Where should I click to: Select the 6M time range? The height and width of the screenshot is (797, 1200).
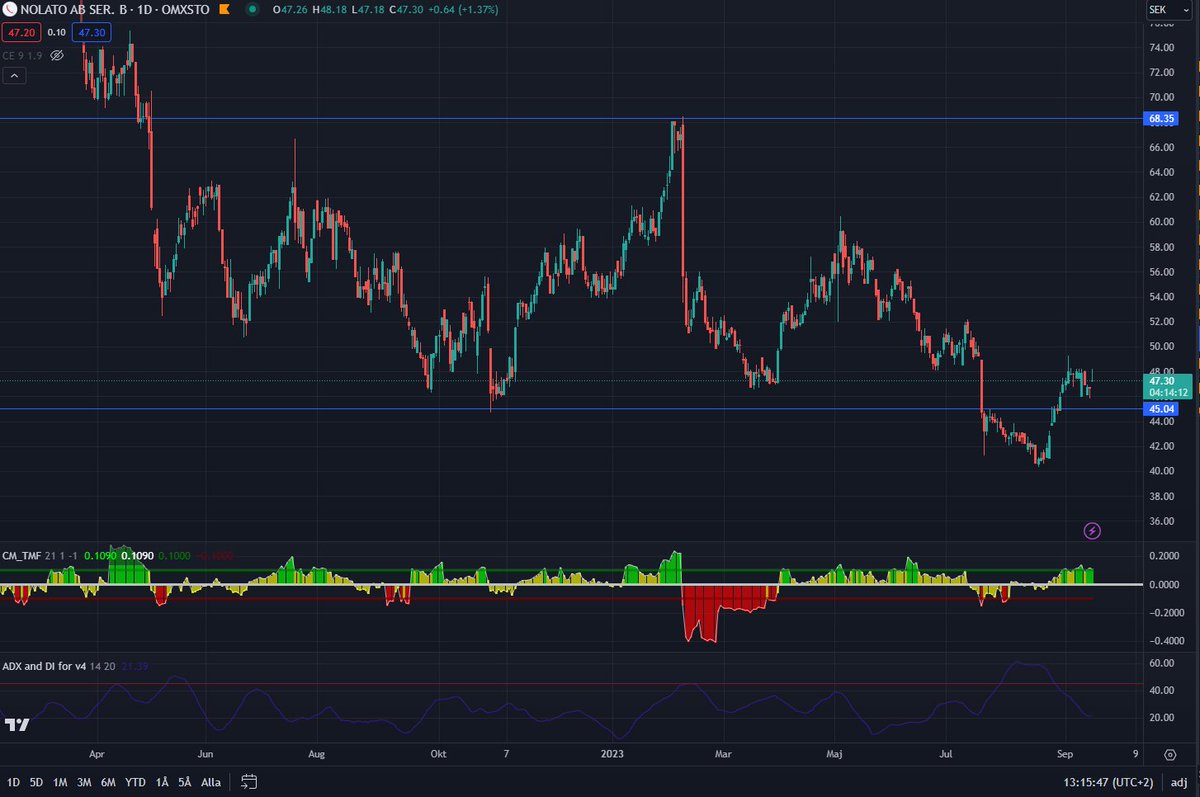(109, 781)
